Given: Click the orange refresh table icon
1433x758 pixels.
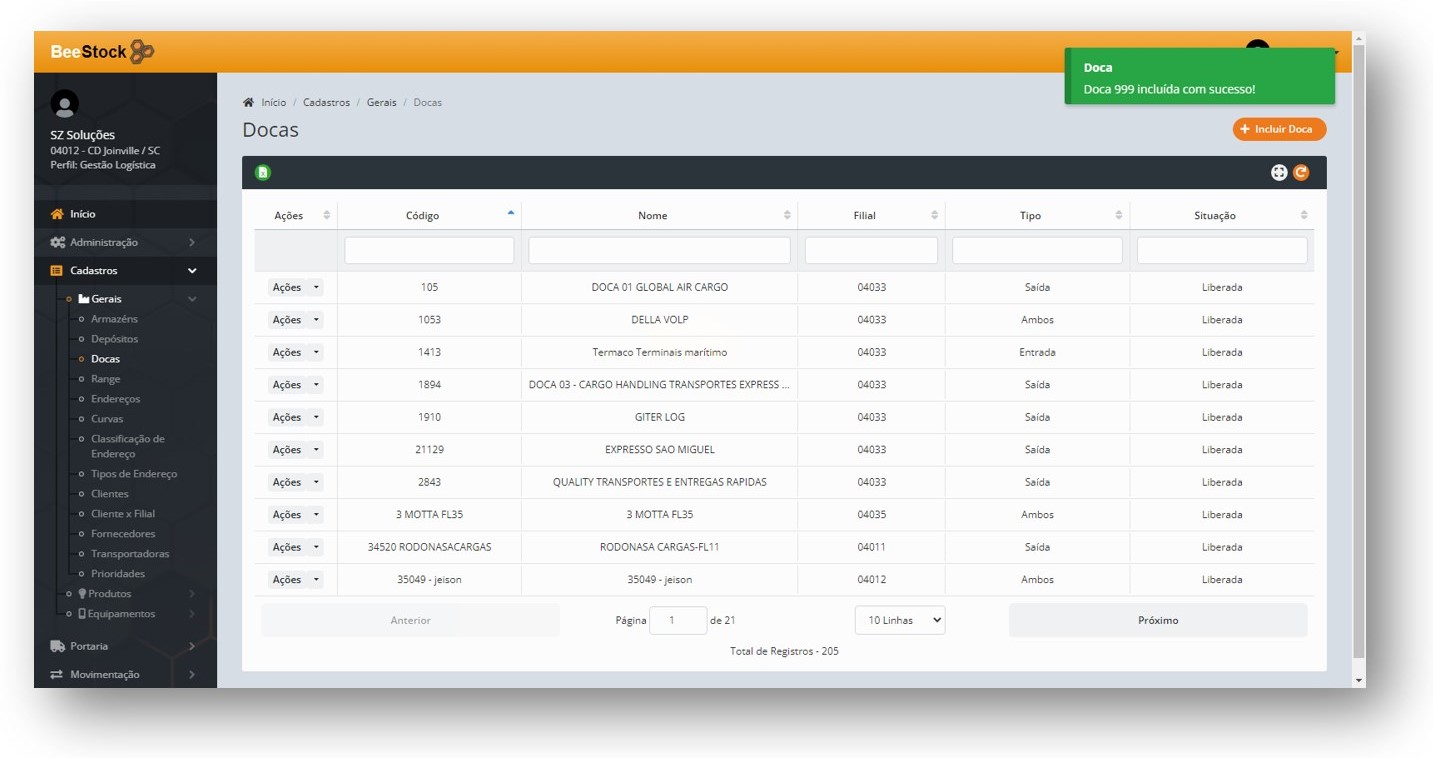Looking at the screenshot, I should pos(1301,172).
